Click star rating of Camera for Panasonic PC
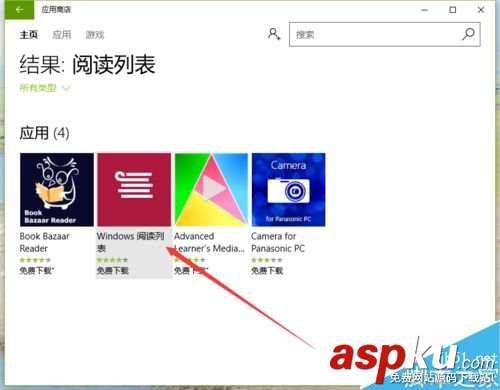Image resolution: width=500 pixels, height=390 pixels. pyautogui.click(x=267, y=260)
